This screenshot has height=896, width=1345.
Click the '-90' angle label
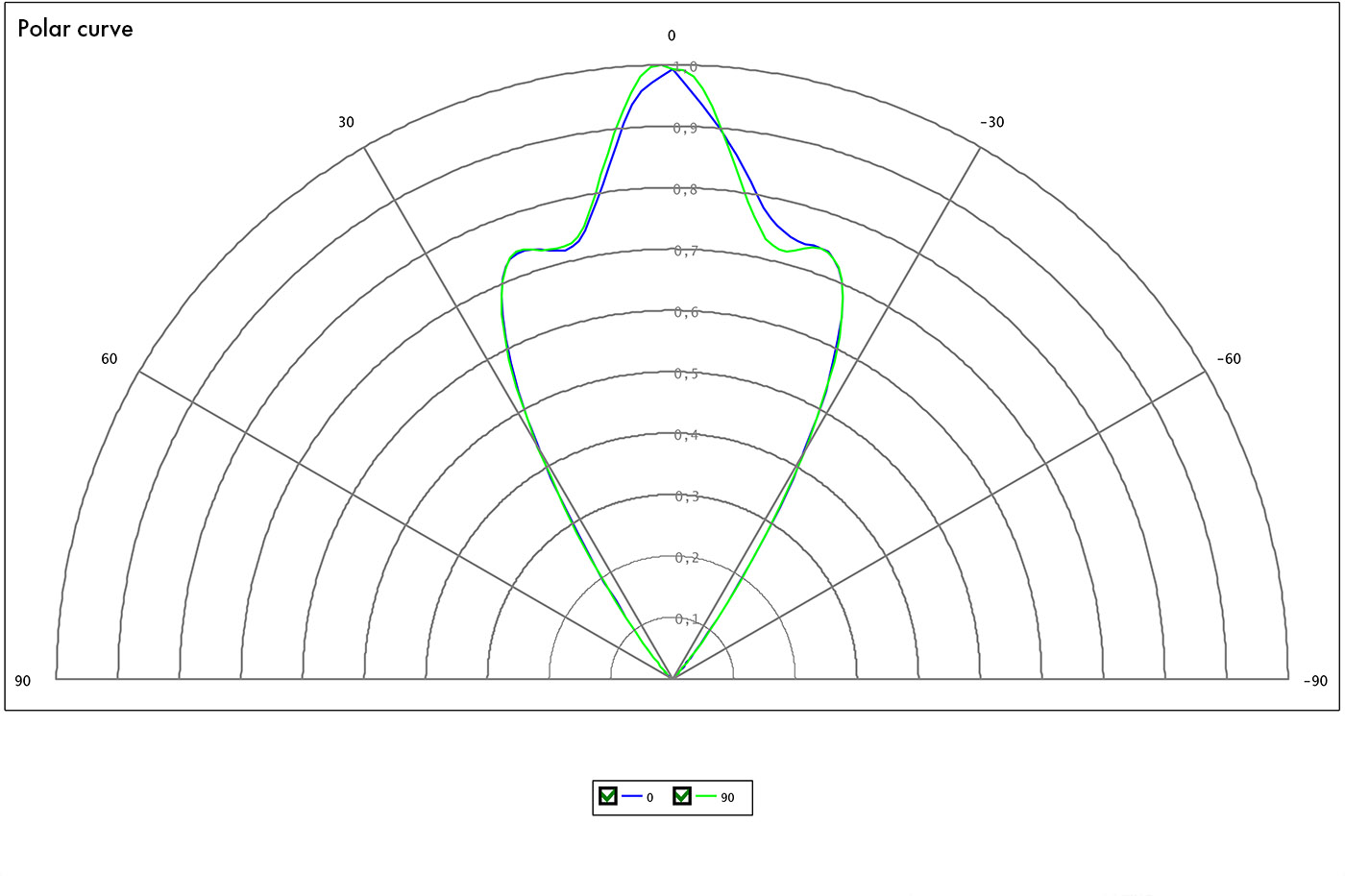coord(1315,681)
